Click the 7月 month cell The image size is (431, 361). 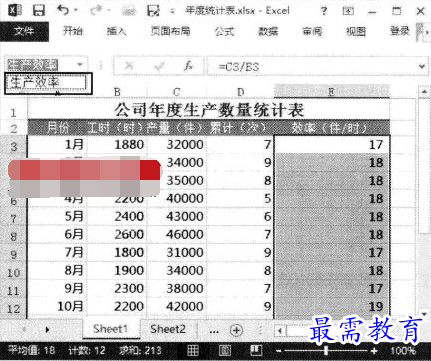[57, 252]
